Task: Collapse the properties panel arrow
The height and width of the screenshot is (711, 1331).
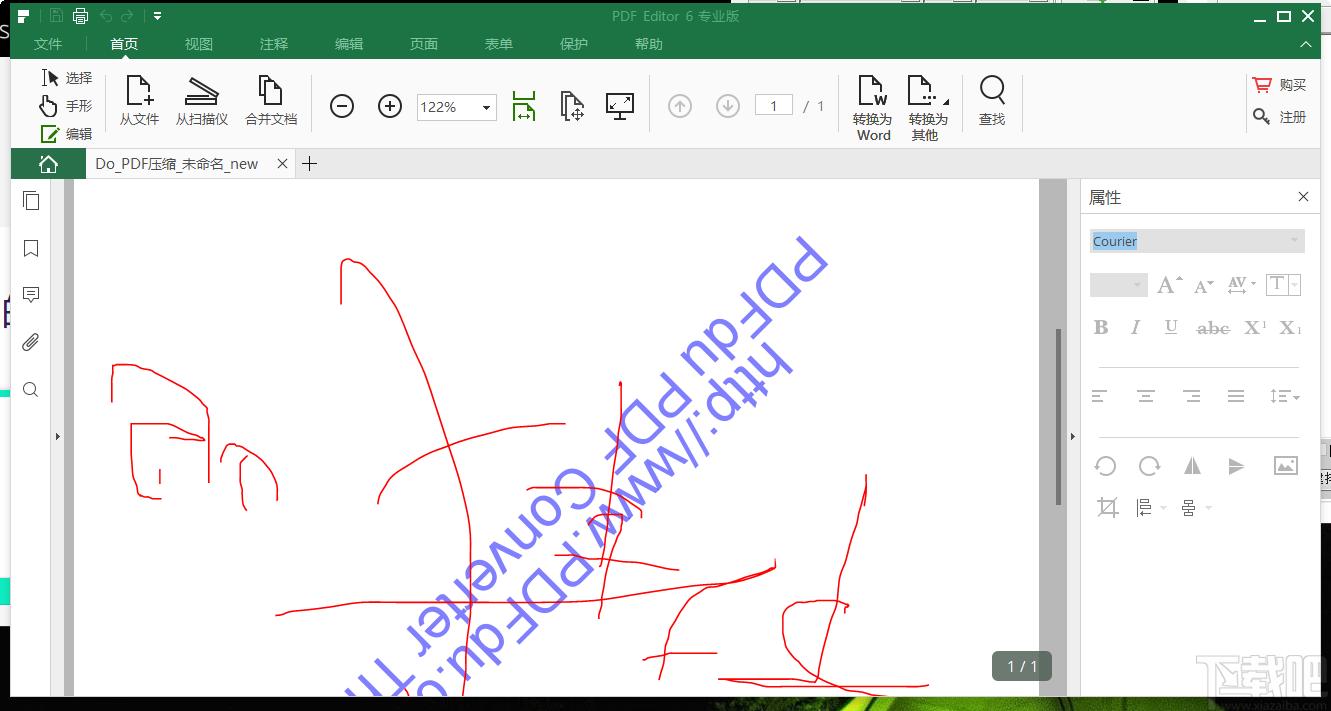Action: 1073,436
